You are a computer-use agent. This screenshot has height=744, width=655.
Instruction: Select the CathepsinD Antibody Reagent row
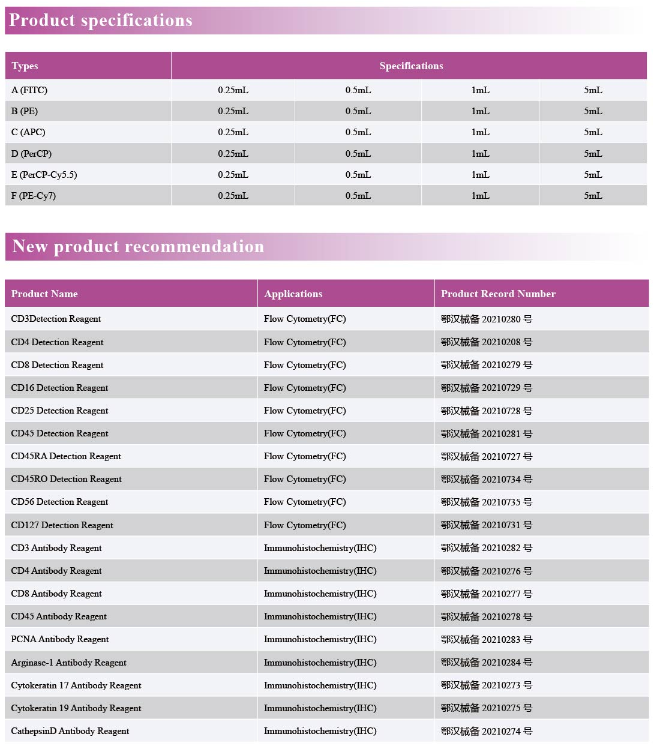tap(327, 731)
